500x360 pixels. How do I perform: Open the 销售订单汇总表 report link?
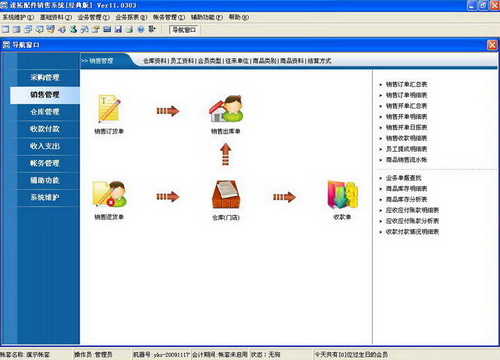tap(406, 84)
